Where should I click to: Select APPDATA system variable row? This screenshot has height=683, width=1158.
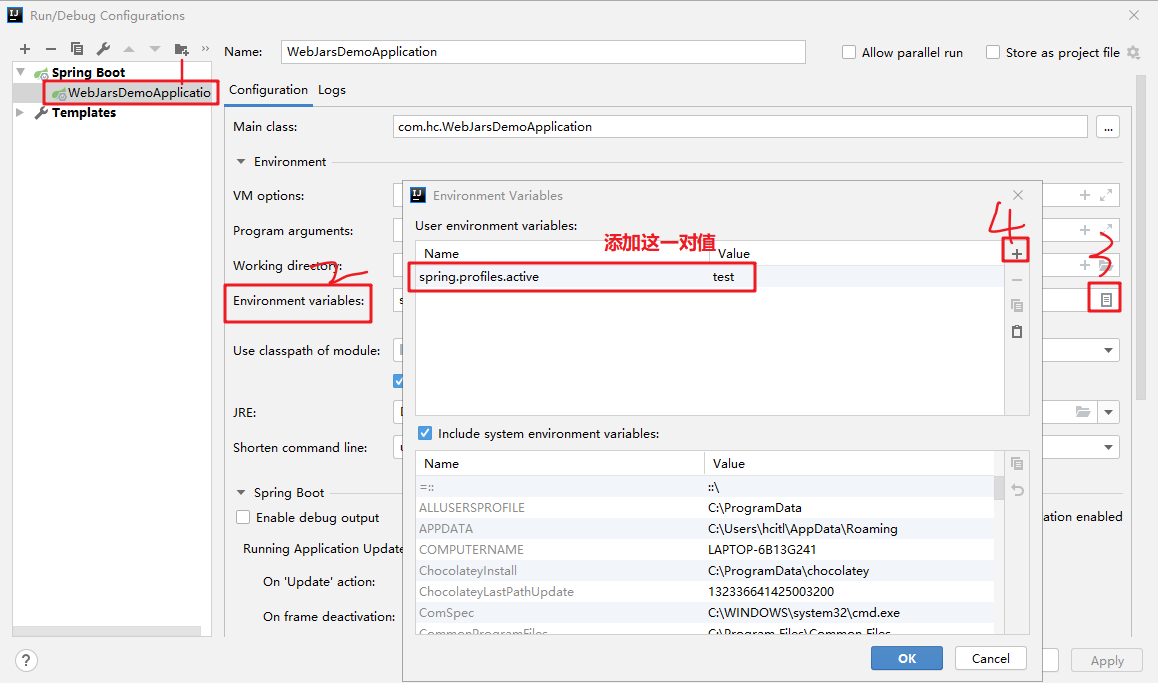coord(705,529)
